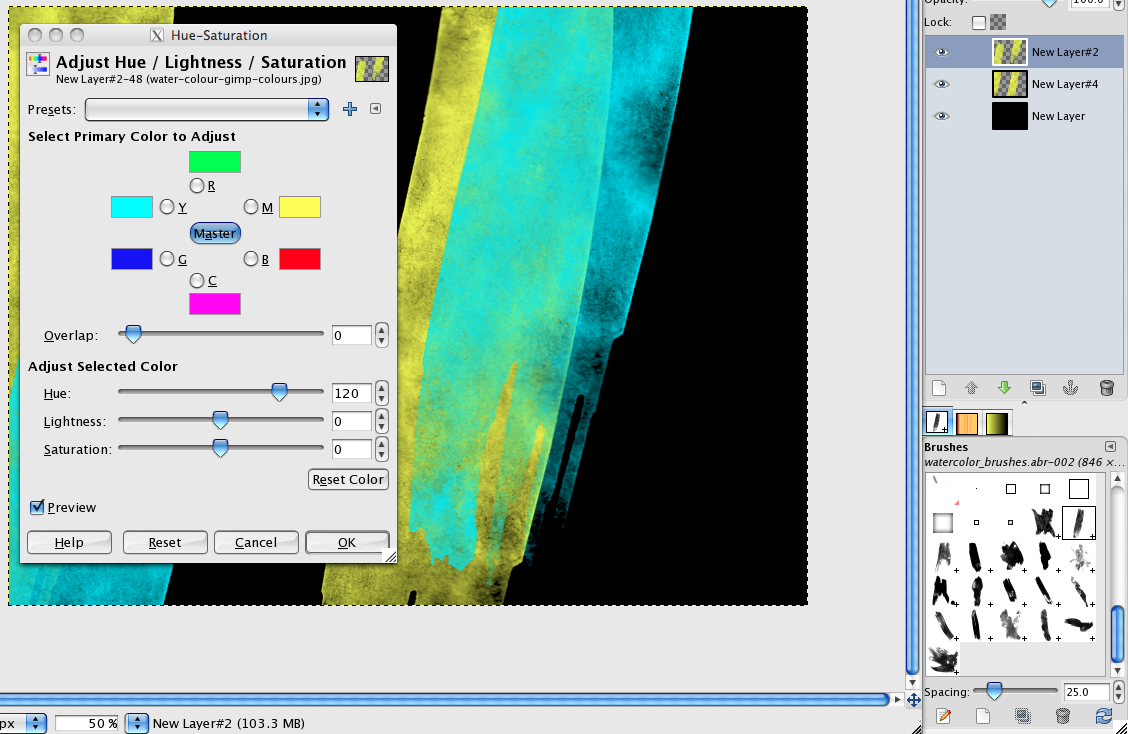The height and width of the screenshot is (734, 1128).
Task: Select the Y primary color radio button
Action: click(x=167, y=207)
